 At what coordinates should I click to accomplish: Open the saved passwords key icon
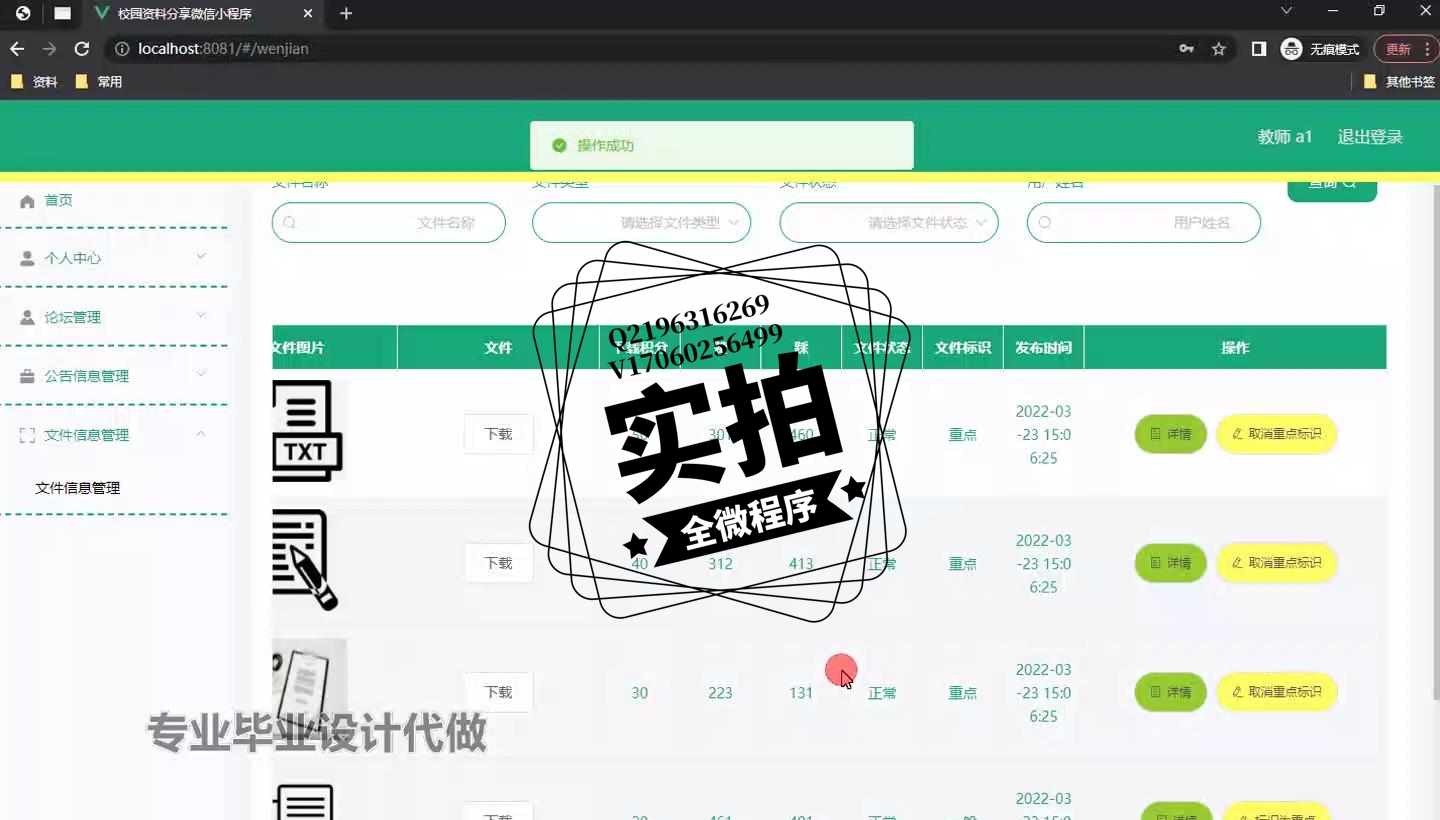pyautogui.click(x=1186, y=48)
